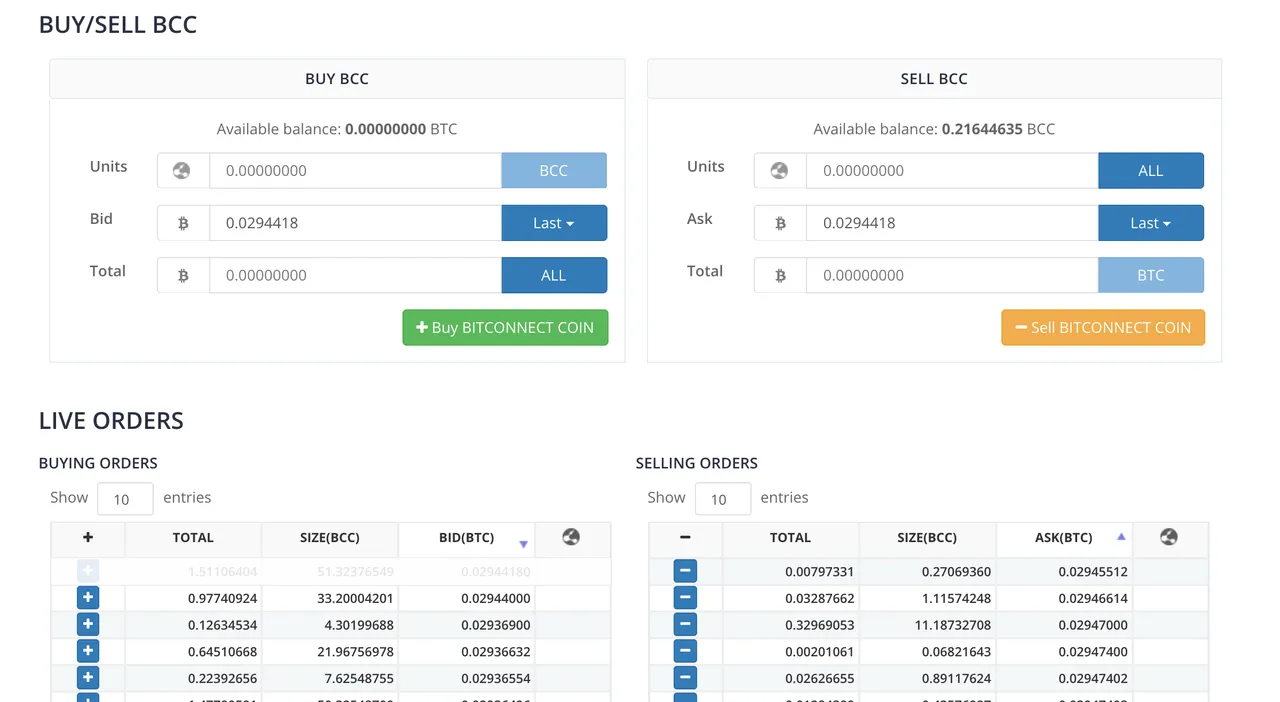Click the globe icon beside Buy Units field
Image resolution: width=1280 pixels, height=702 pixels.
182,171
